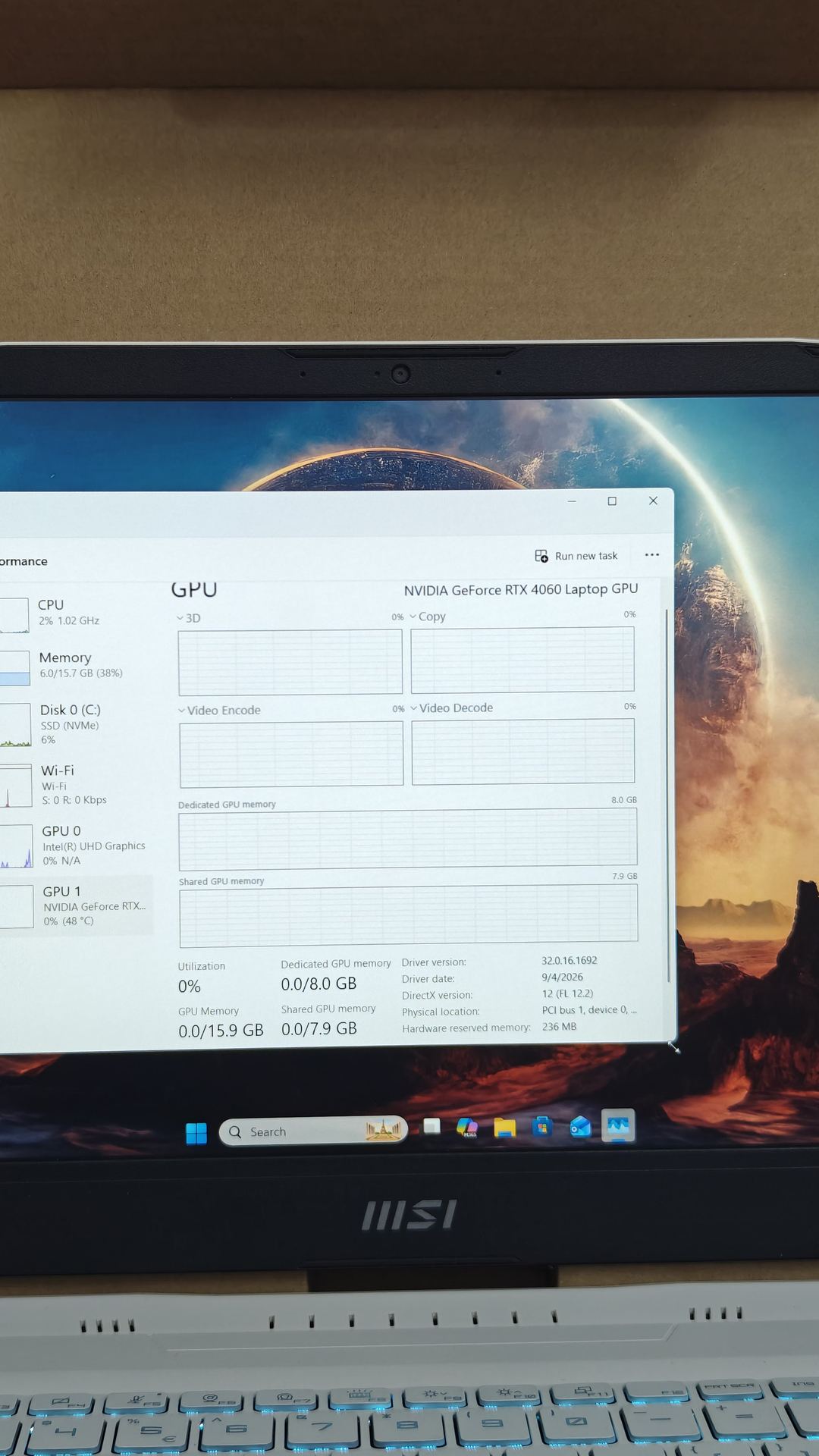Click the Video Encode utilization graph
The height and width of the screenshot is (1456, 819).
click(x=291, y=755)
